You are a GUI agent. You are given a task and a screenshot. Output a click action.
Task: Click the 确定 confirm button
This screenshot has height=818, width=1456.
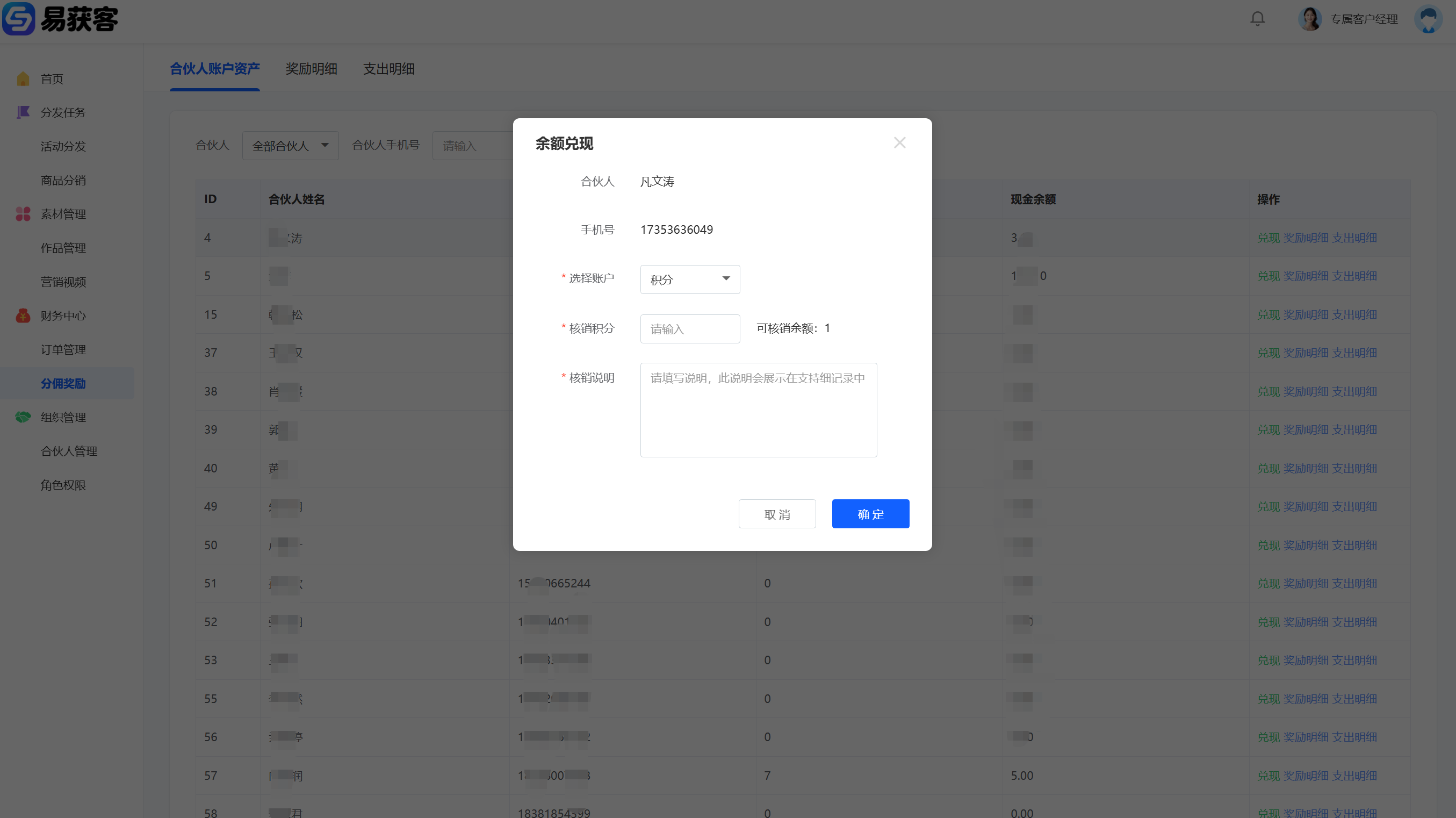coord(870,514)
